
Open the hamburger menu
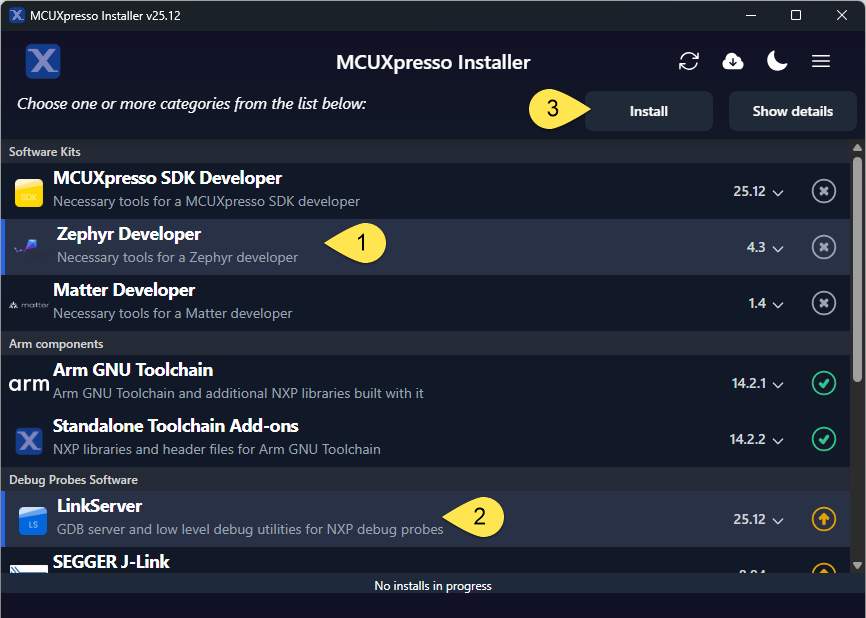click(821, 61)
